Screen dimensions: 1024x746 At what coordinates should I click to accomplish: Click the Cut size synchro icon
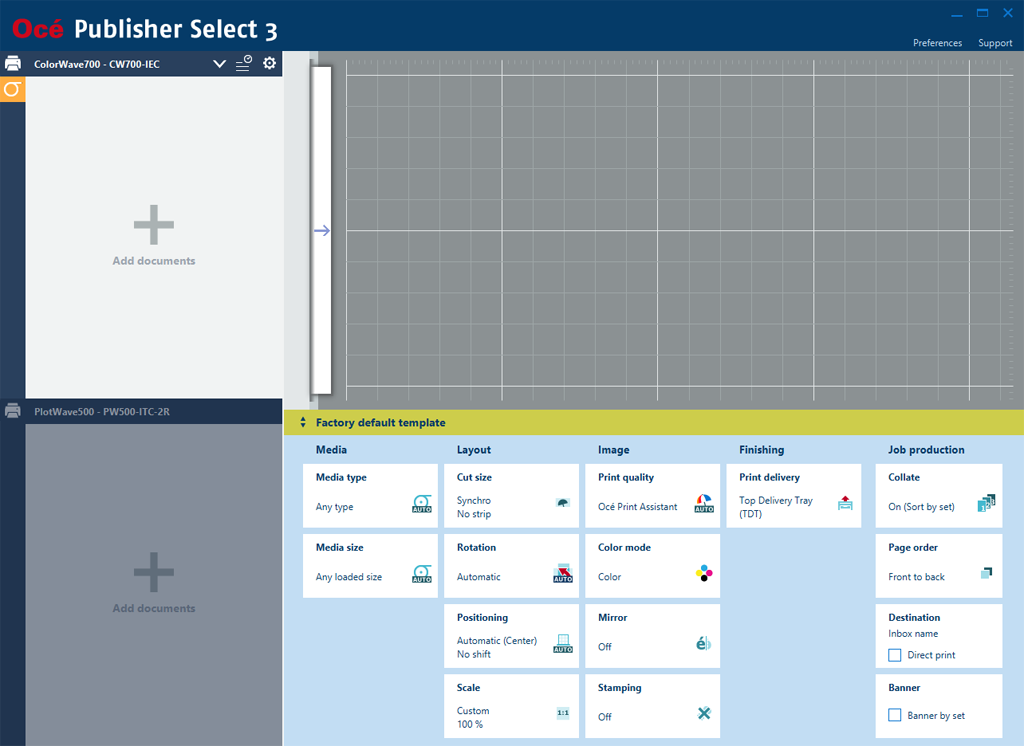(562, 502)
